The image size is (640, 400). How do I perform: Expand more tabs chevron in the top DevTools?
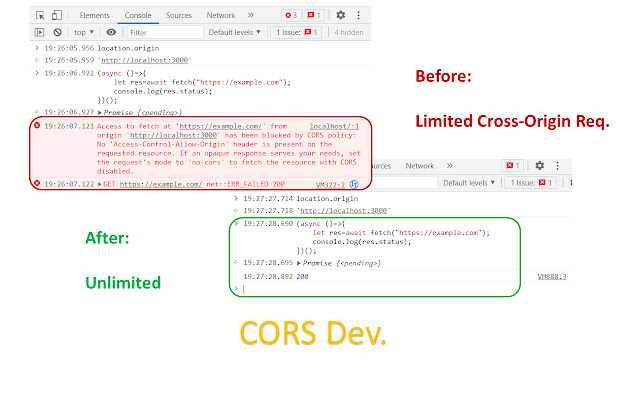251,16
